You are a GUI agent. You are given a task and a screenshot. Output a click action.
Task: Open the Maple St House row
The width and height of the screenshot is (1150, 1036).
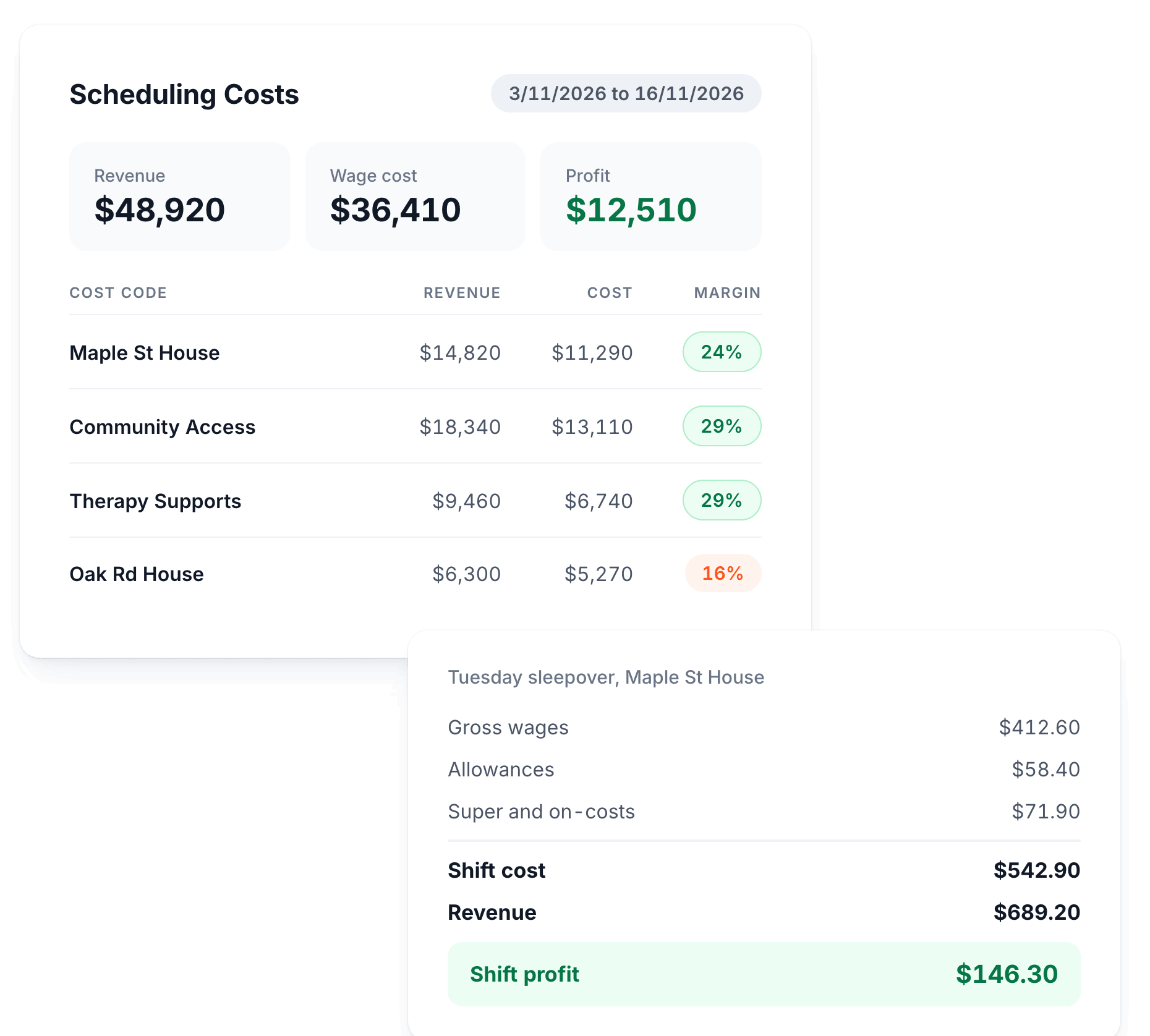(x=415, y=352)
